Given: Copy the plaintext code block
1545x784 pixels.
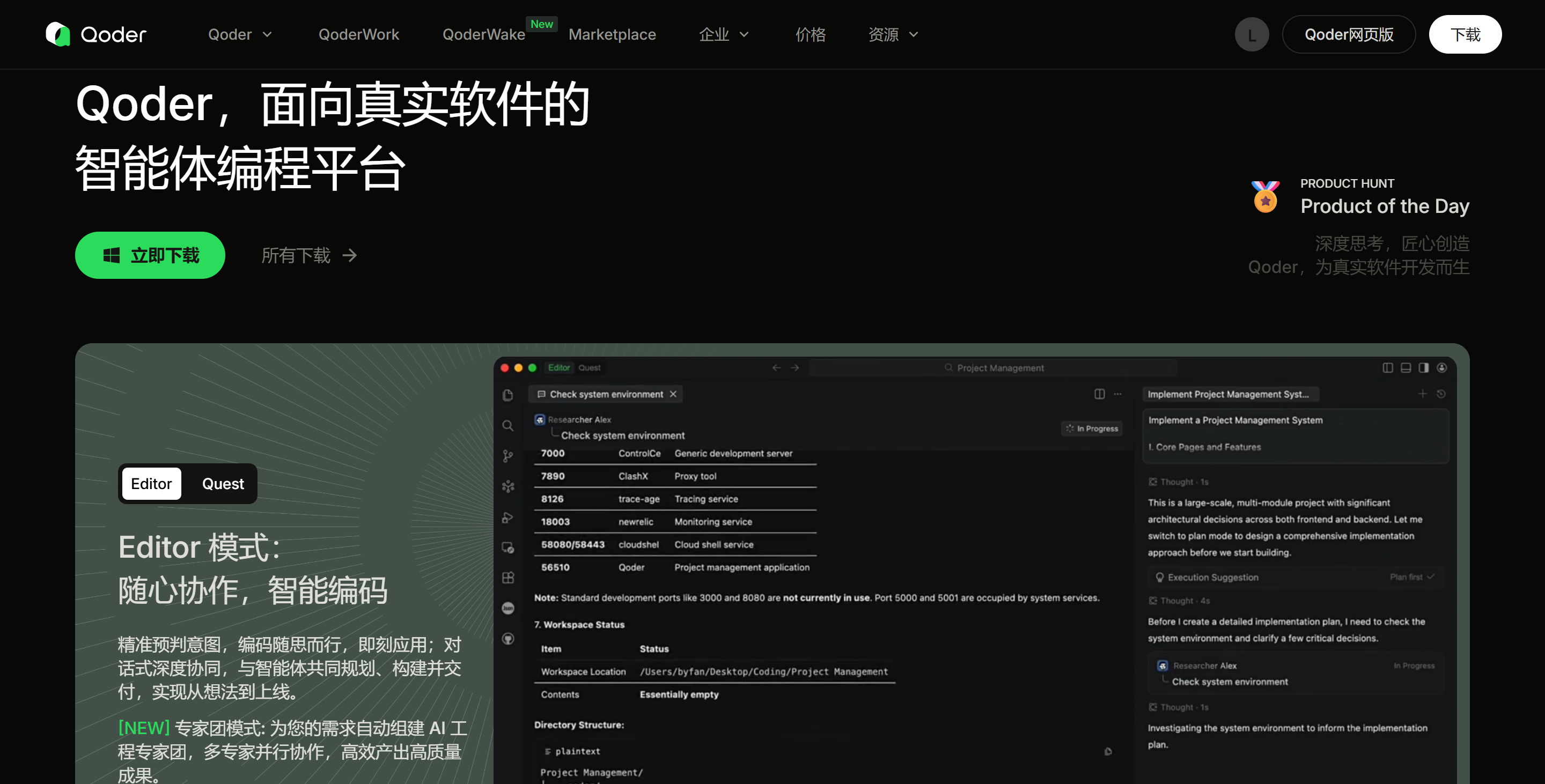Looking at the screenshot, I should tap(1108, 752).
